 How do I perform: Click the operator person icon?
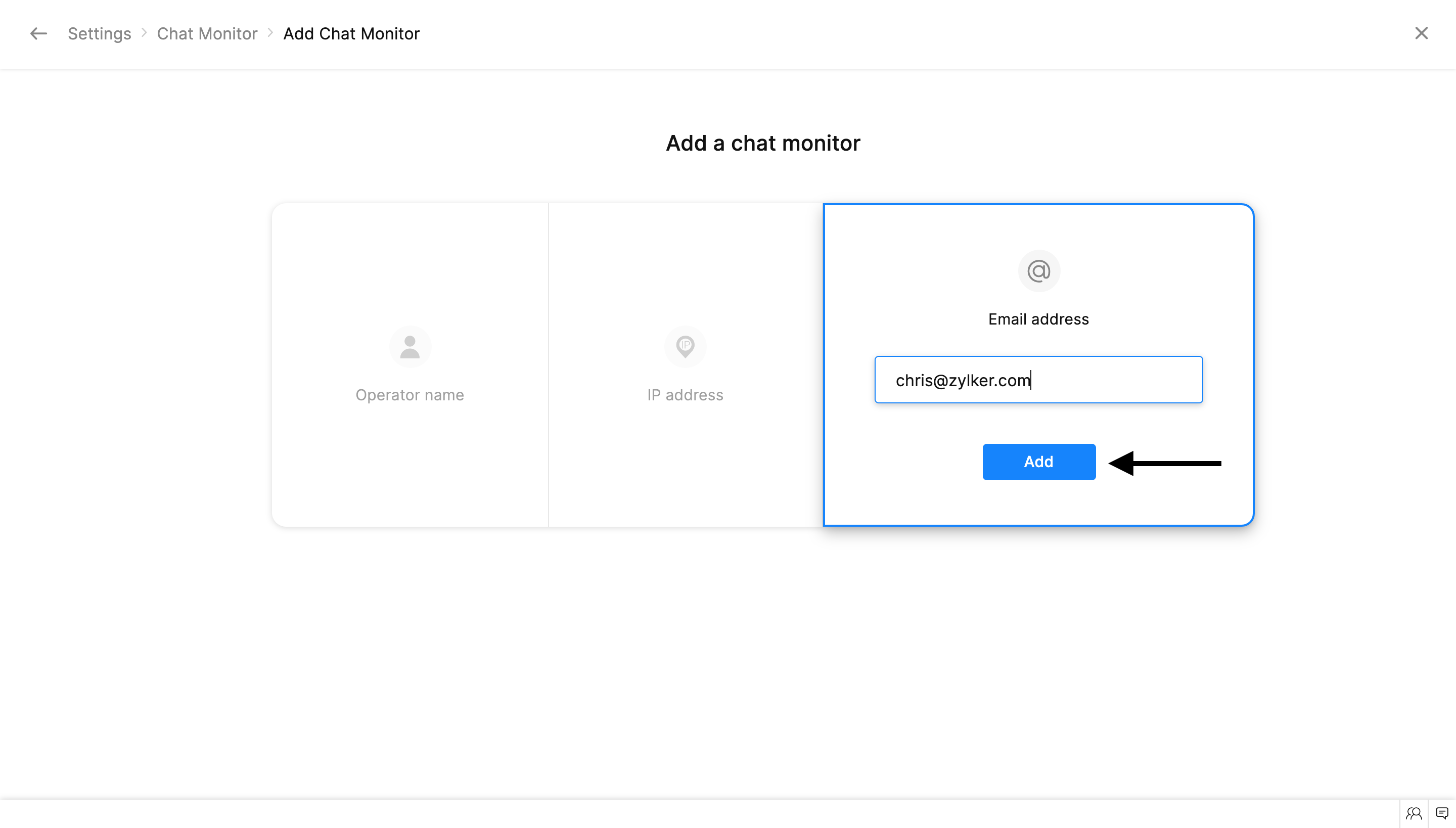(409, 347)
